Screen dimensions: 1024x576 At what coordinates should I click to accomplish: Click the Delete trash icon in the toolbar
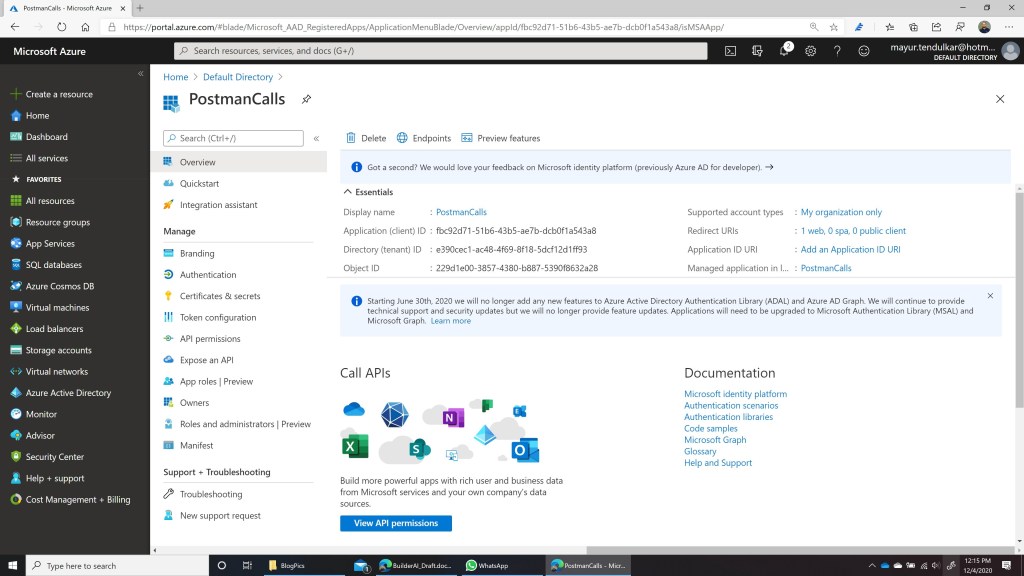[x=351, y=138]
